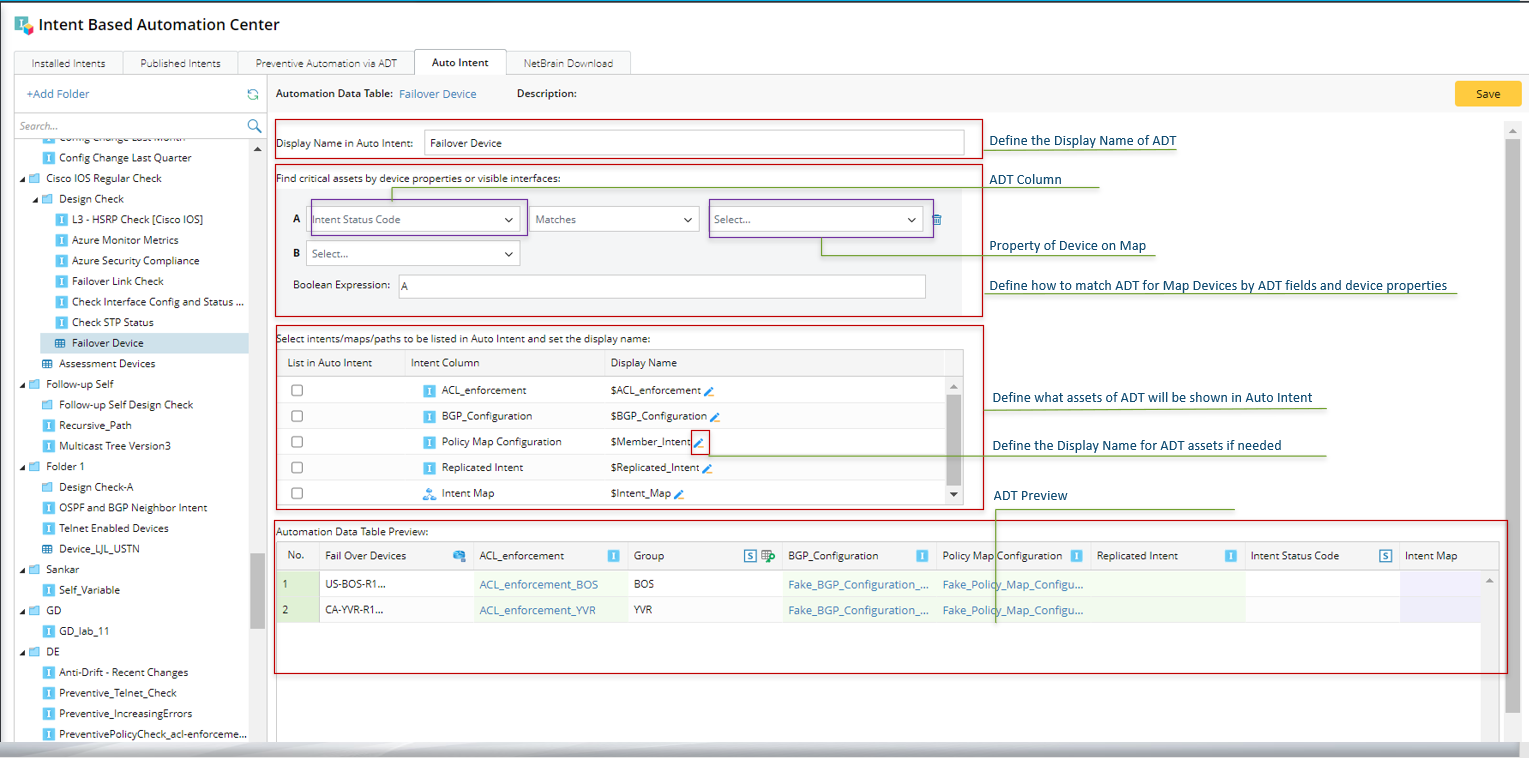Open the ACL_enforcement_BOS link
This screenshot has height=758, width=1529.
click(x=538, y=584)
